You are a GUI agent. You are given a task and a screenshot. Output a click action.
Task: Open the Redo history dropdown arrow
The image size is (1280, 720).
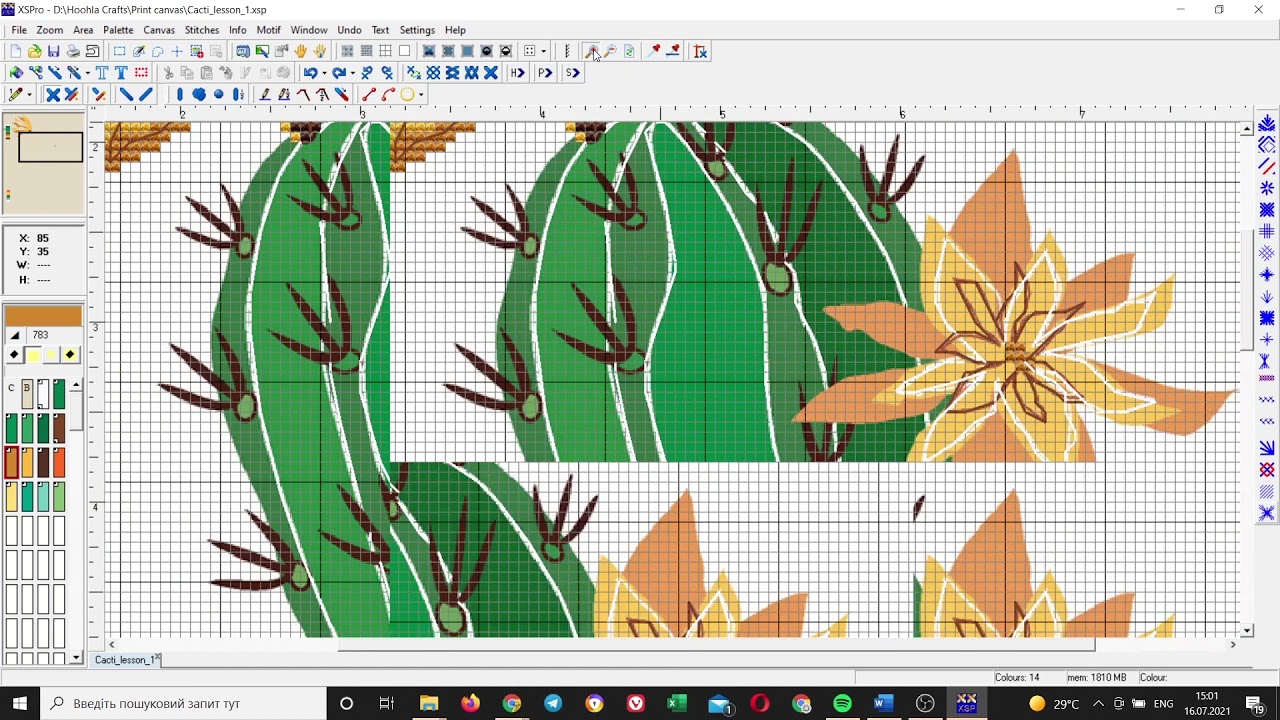(x=353, y=73)
